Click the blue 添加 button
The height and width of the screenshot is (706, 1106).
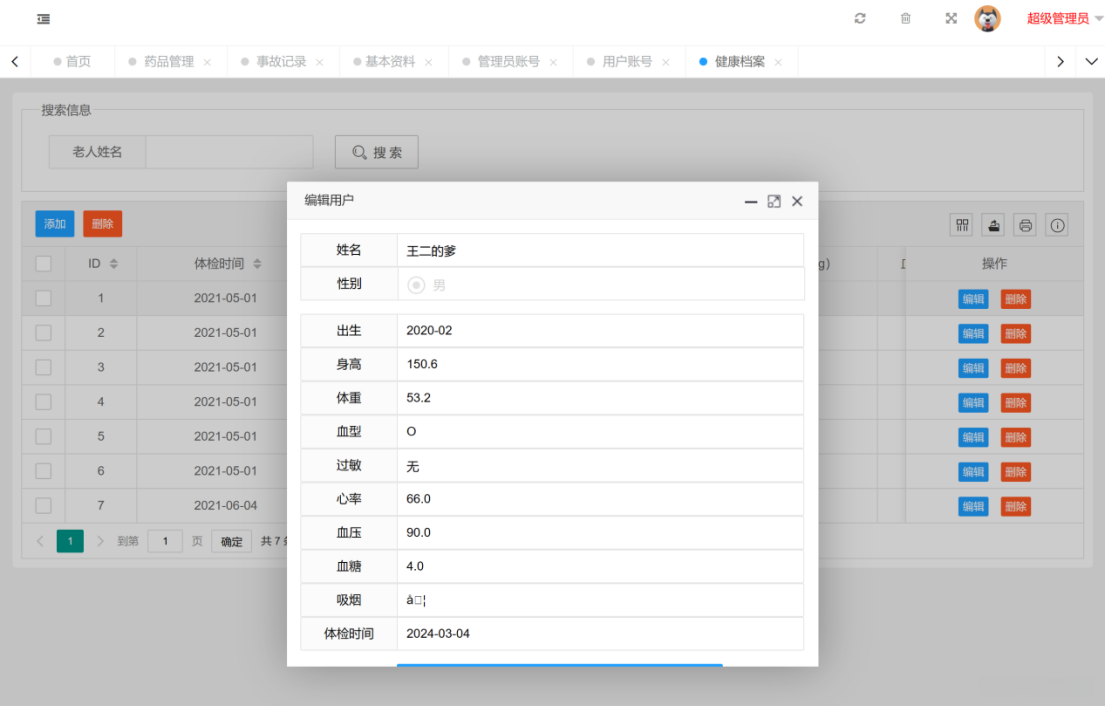55,224
